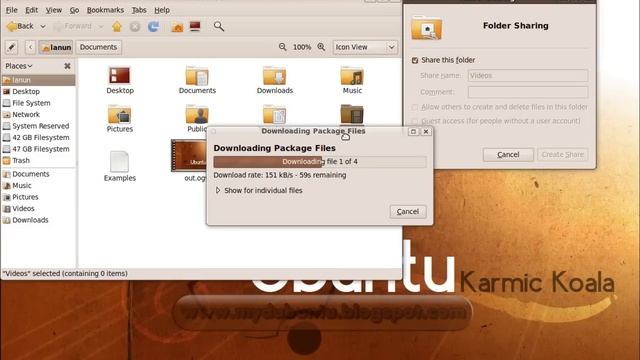
Task: Select the lanun path bar button
Action: [x=56, y=47]
